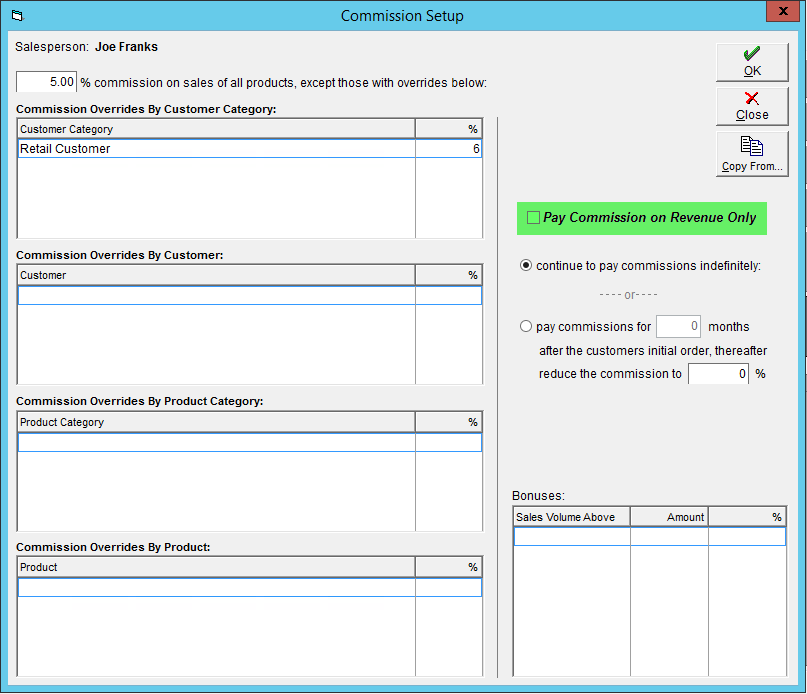
Task: Click the percent cell in Bonuses first row
Action: 747,536
